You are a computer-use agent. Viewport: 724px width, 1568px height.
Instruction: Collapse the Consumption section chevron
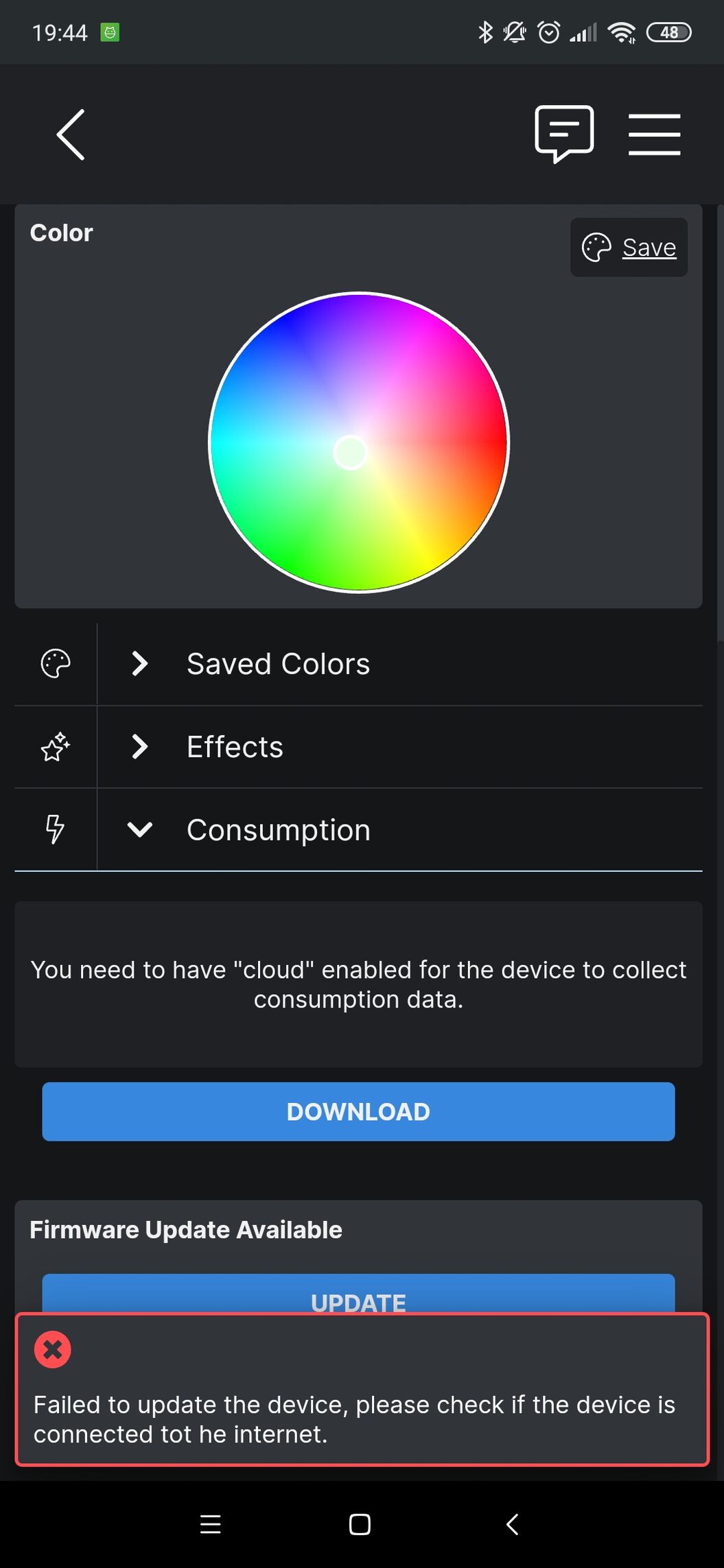pos(139,830)
